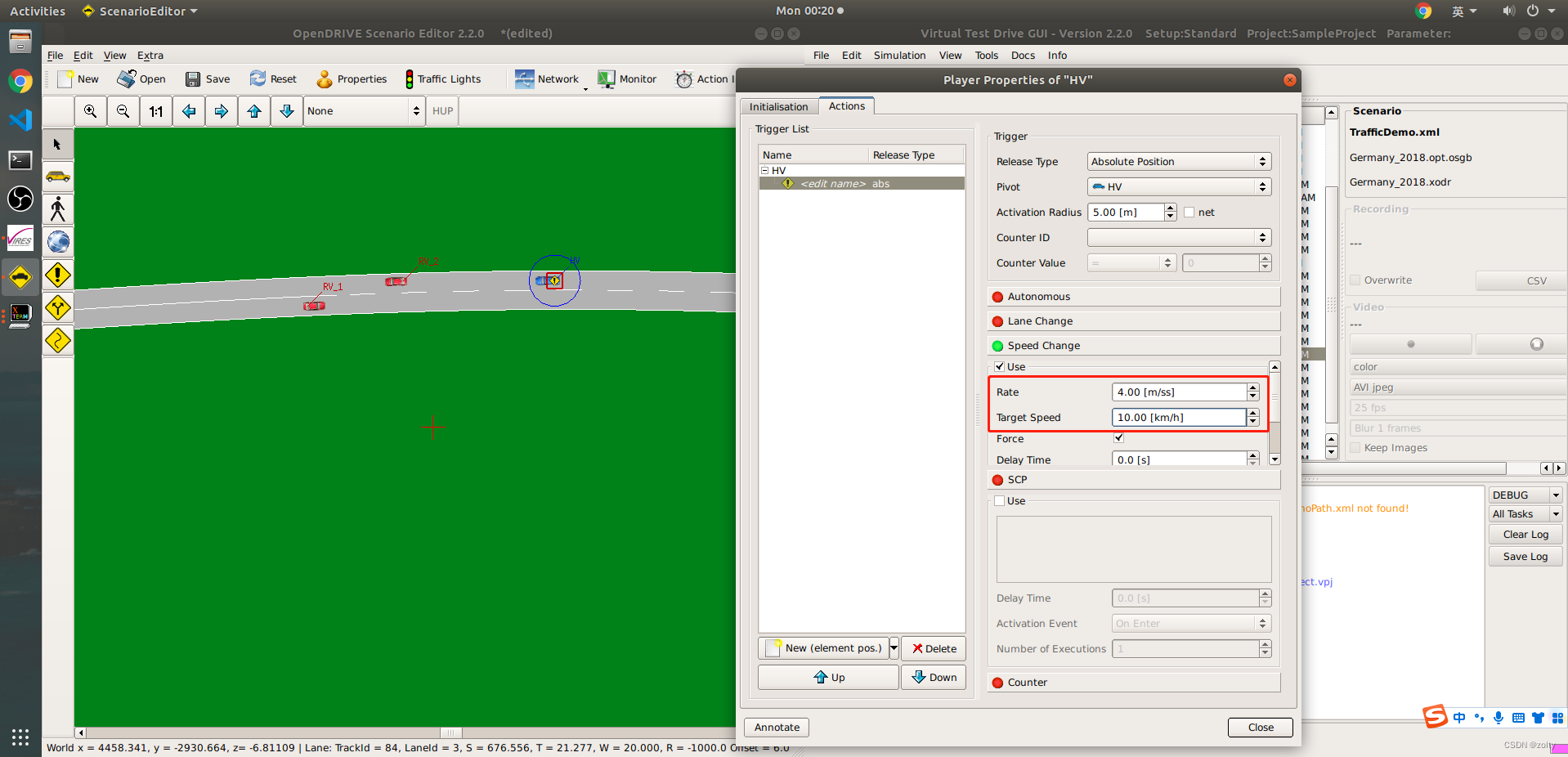Toggle the Counter action section

(1133, 683)
